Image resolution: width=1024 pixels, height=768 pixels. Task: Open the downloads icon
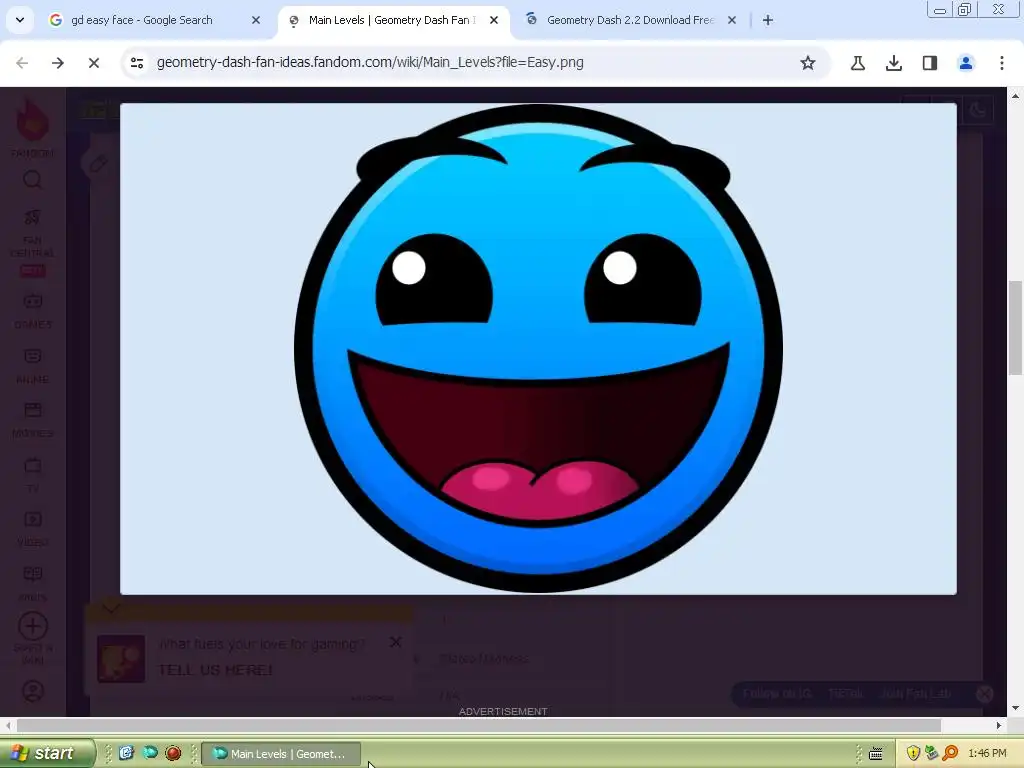894,63
